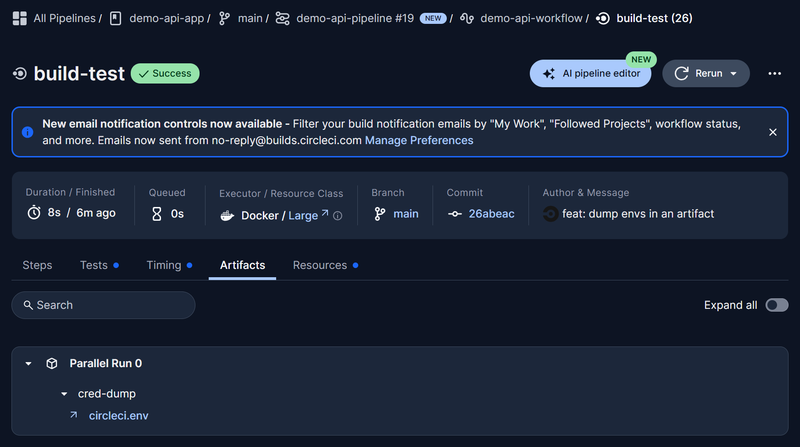
Task: Open the circleci.env artifact file
Action: click(119, 415)
